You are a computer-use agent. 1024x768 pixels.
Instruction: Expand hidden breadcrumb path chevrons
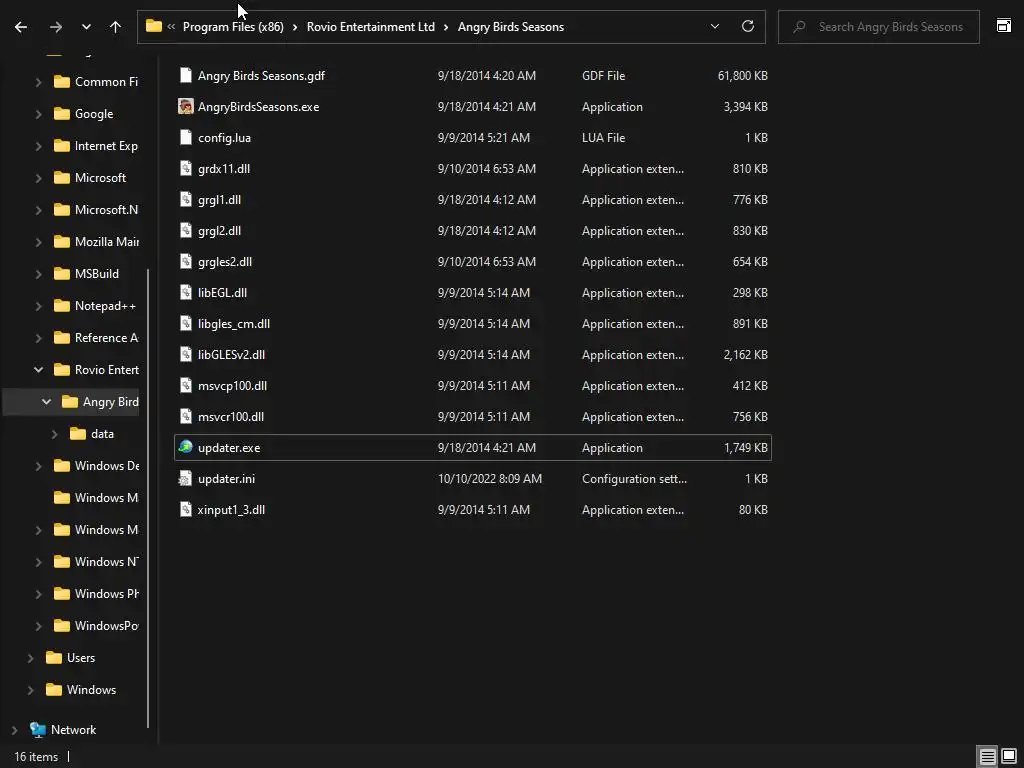(171, 27)
